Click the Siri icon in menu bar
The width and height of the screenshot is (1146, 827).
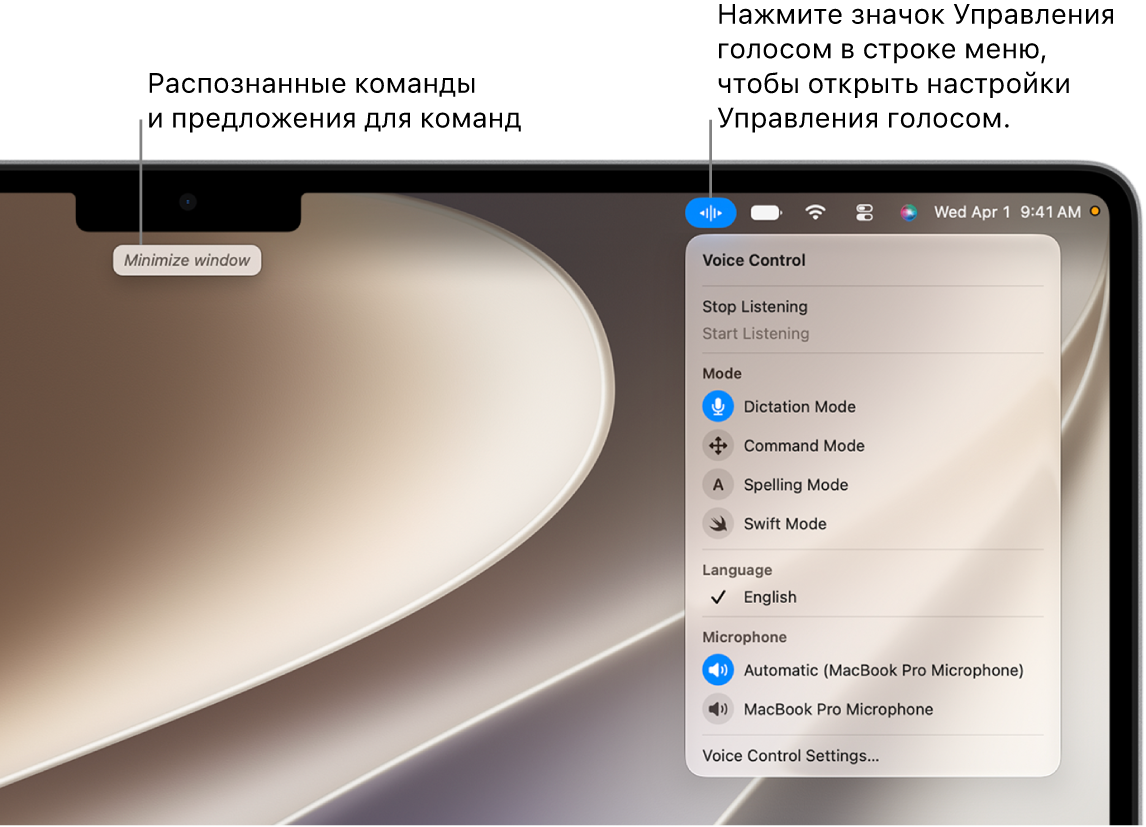908,213
